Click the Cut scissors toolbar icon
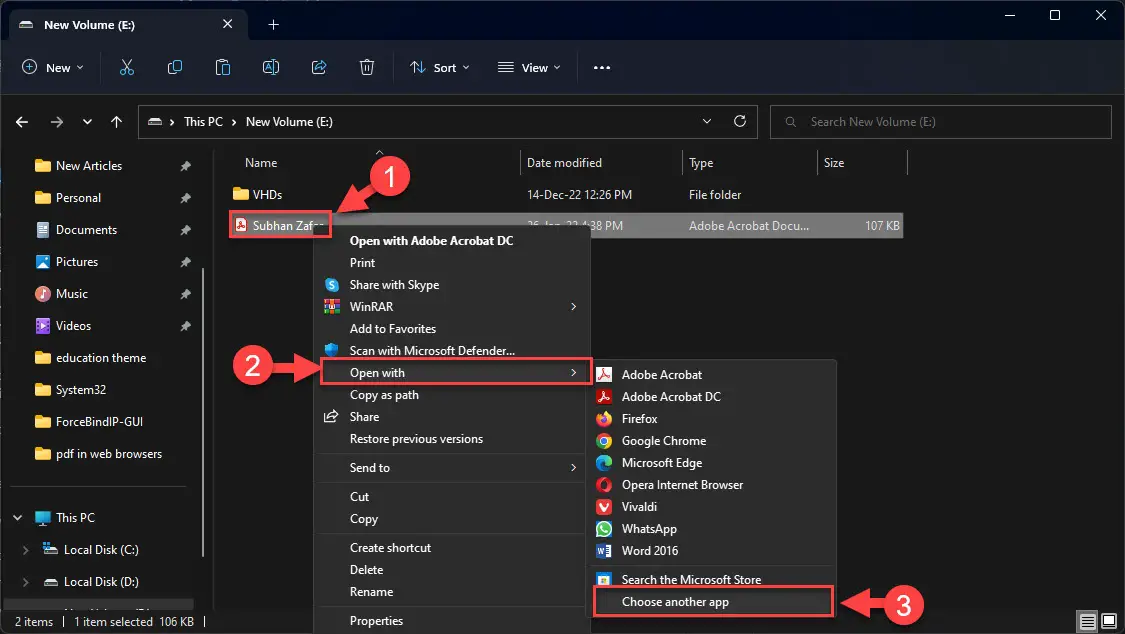This screenshot has width=1125, height=634. pyautogui.click(x=127, y=67)
